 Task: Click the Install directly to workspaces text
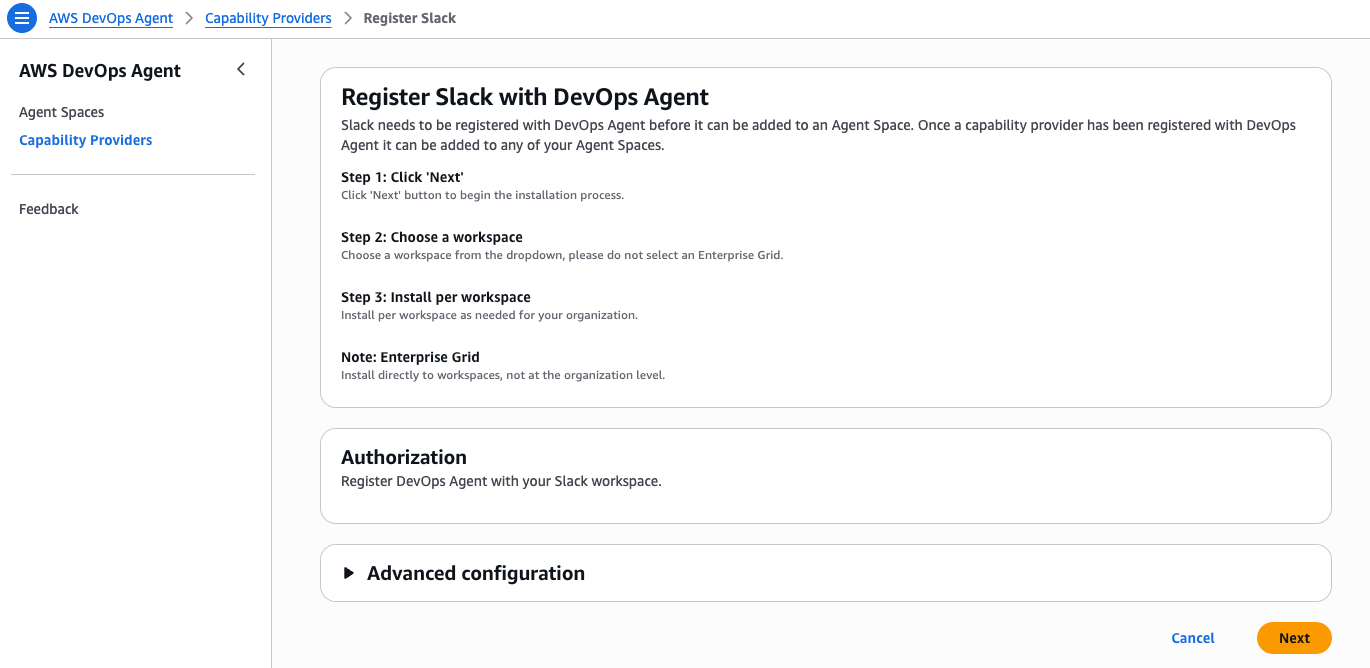pos(503,375)
